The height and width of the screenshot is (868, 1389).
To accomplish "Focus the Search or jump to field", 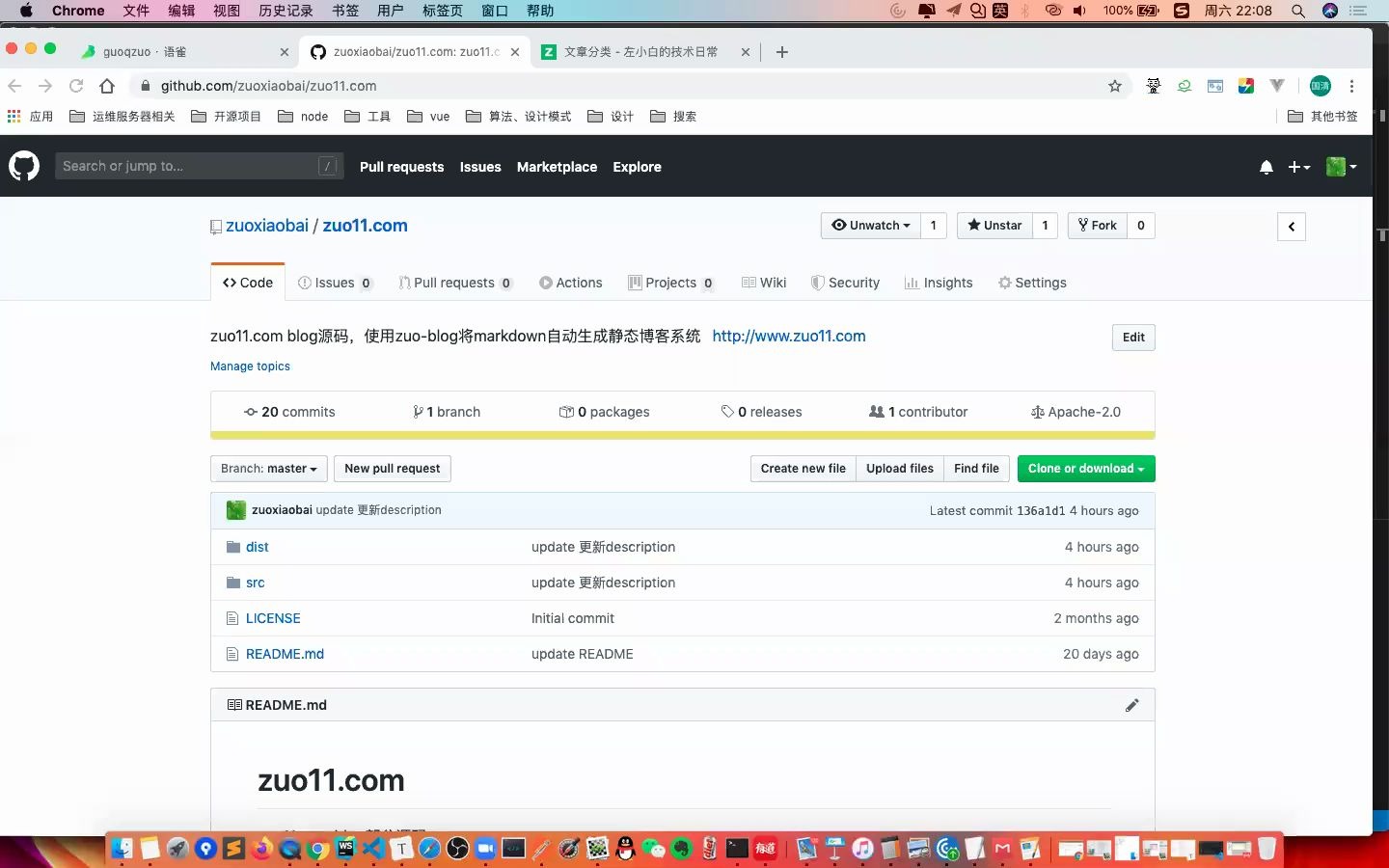I will click(198, 166).
